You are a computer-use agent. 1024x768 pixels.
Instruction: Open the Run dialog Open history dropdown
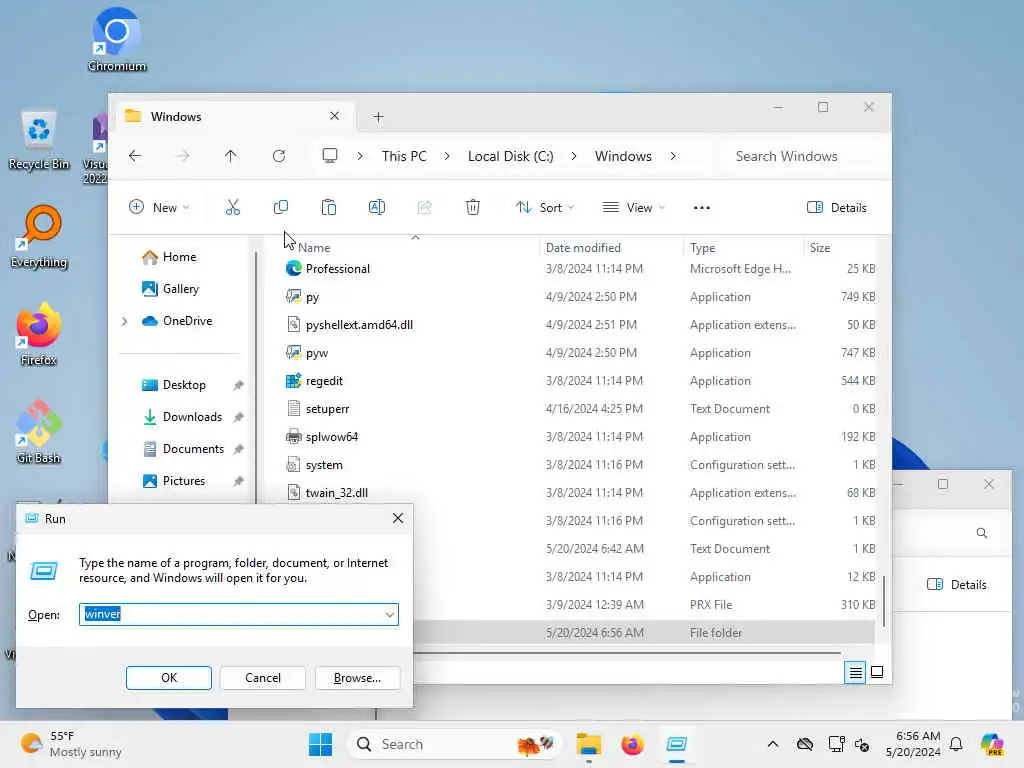tap(389, 615)
